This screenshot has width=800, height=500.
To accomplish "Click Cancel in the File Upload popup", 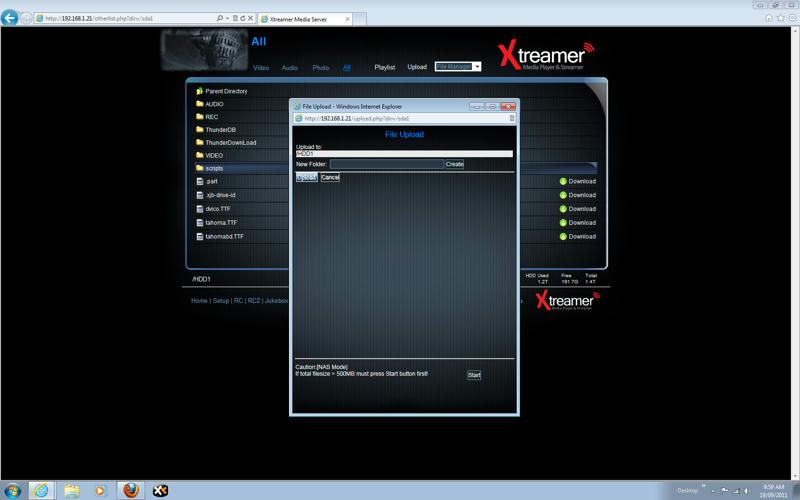I will pos(330,177).
